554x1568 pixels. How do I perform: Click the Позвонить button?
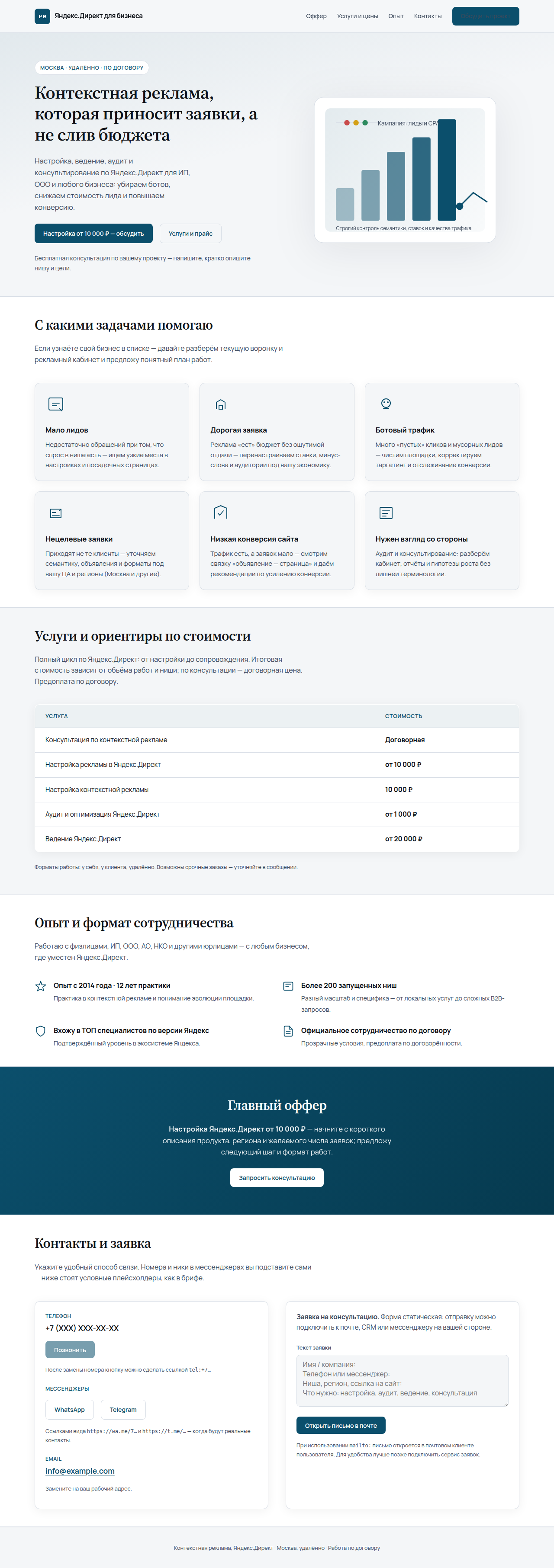(x=70, y=1350)
